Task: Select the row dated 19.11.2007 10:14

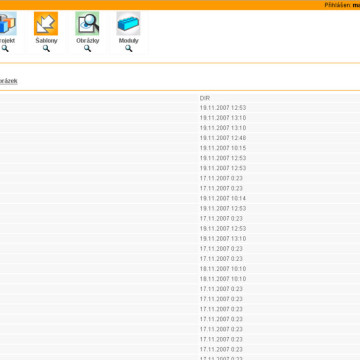Action: [180, 198]
